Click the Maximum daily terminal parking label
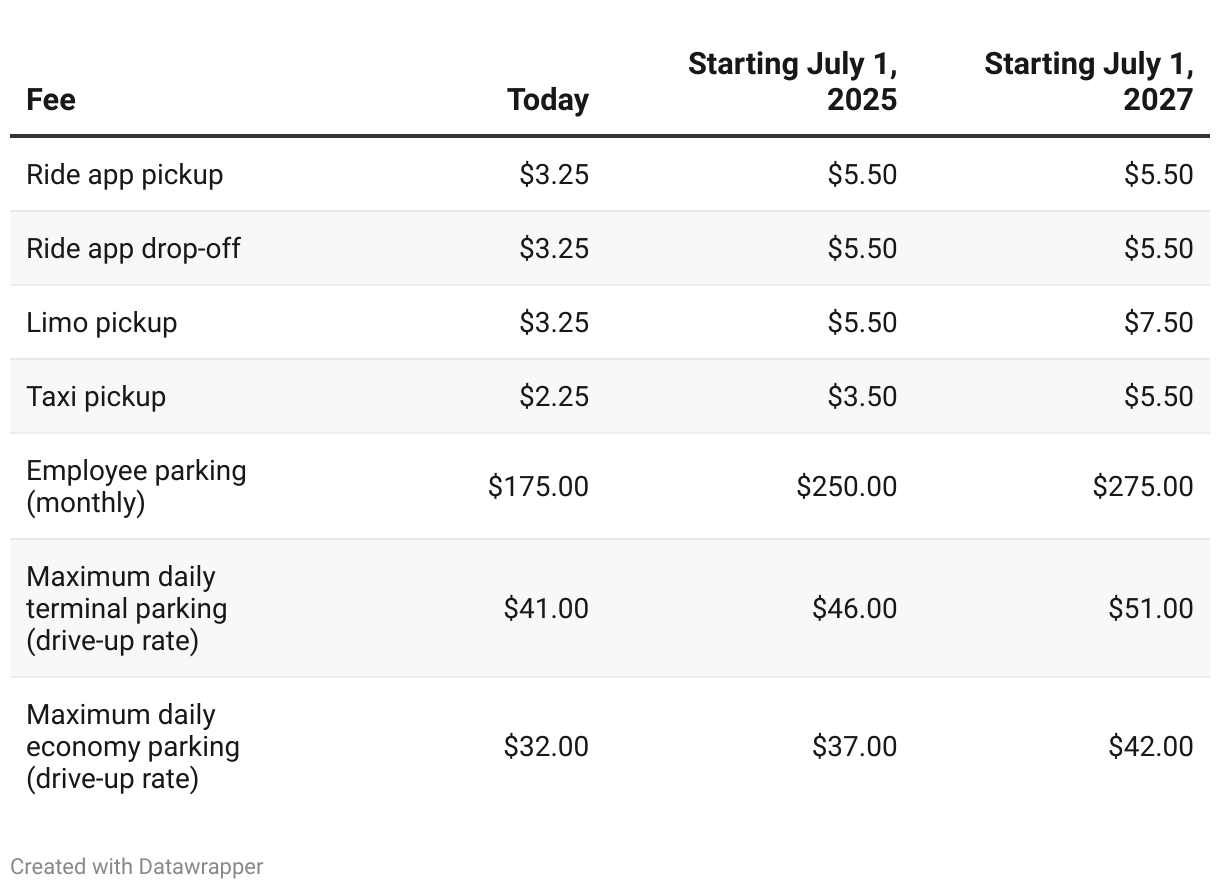The width and height of the screenshot is (1220, 890). (x=127, y=608)
